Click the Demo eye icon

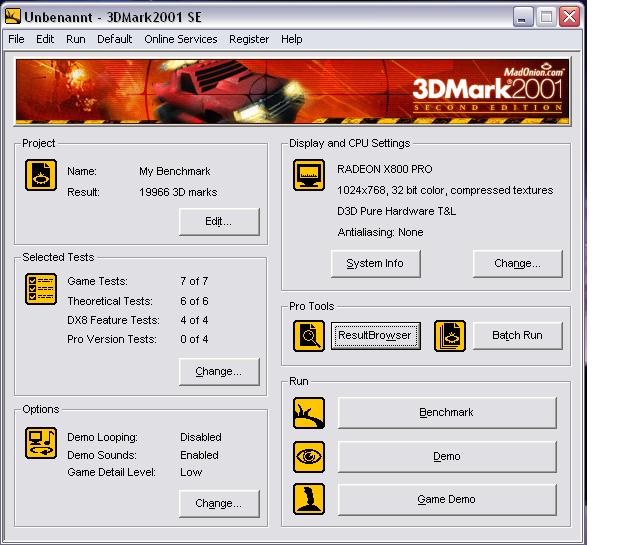click(x=309, y=457)
